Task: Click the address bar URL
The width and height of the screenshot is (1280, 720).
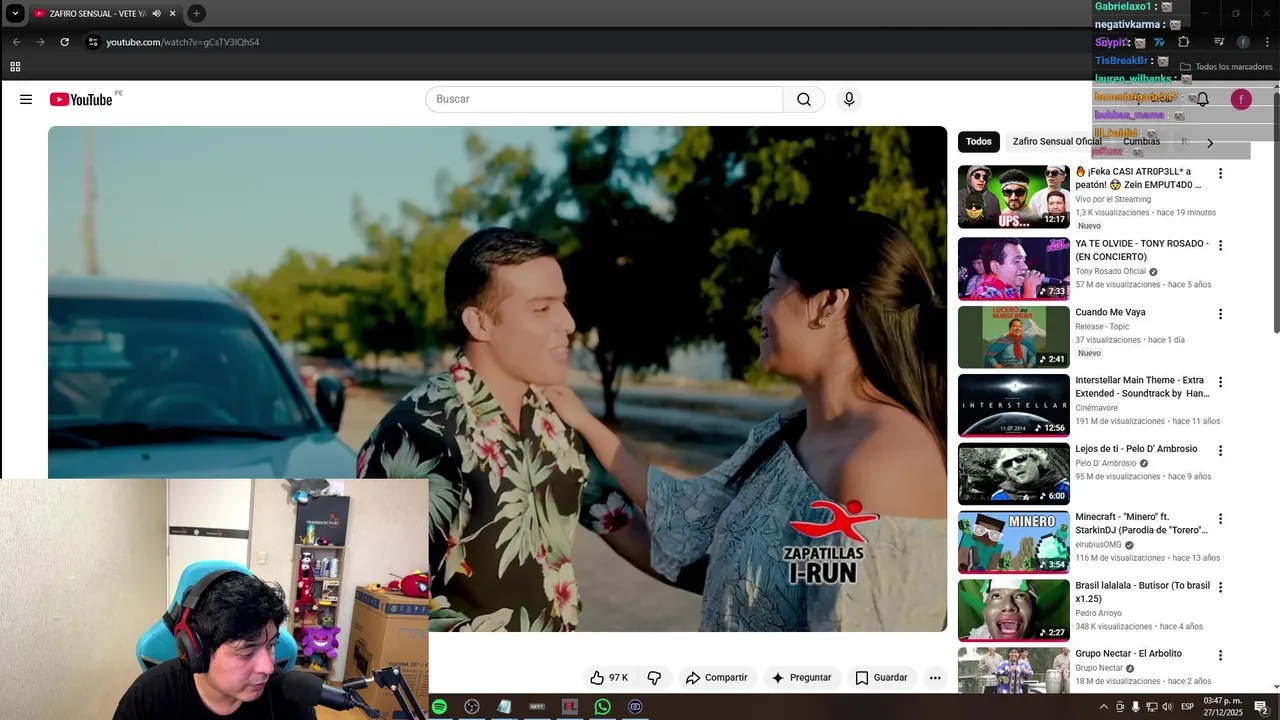Action: (x=183, y=42)
